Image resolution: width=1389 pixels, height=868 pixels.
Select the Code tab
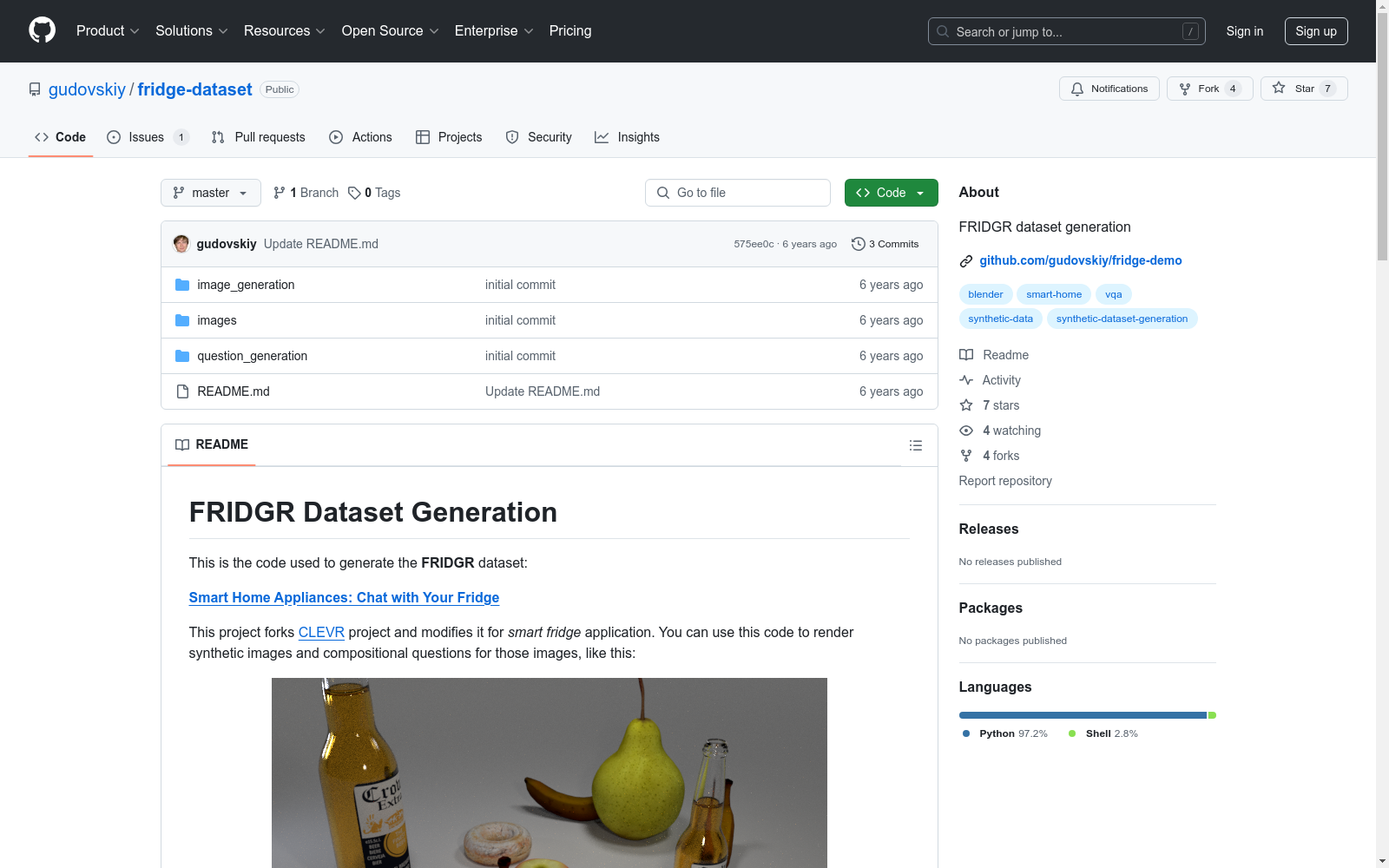point(60,137)
